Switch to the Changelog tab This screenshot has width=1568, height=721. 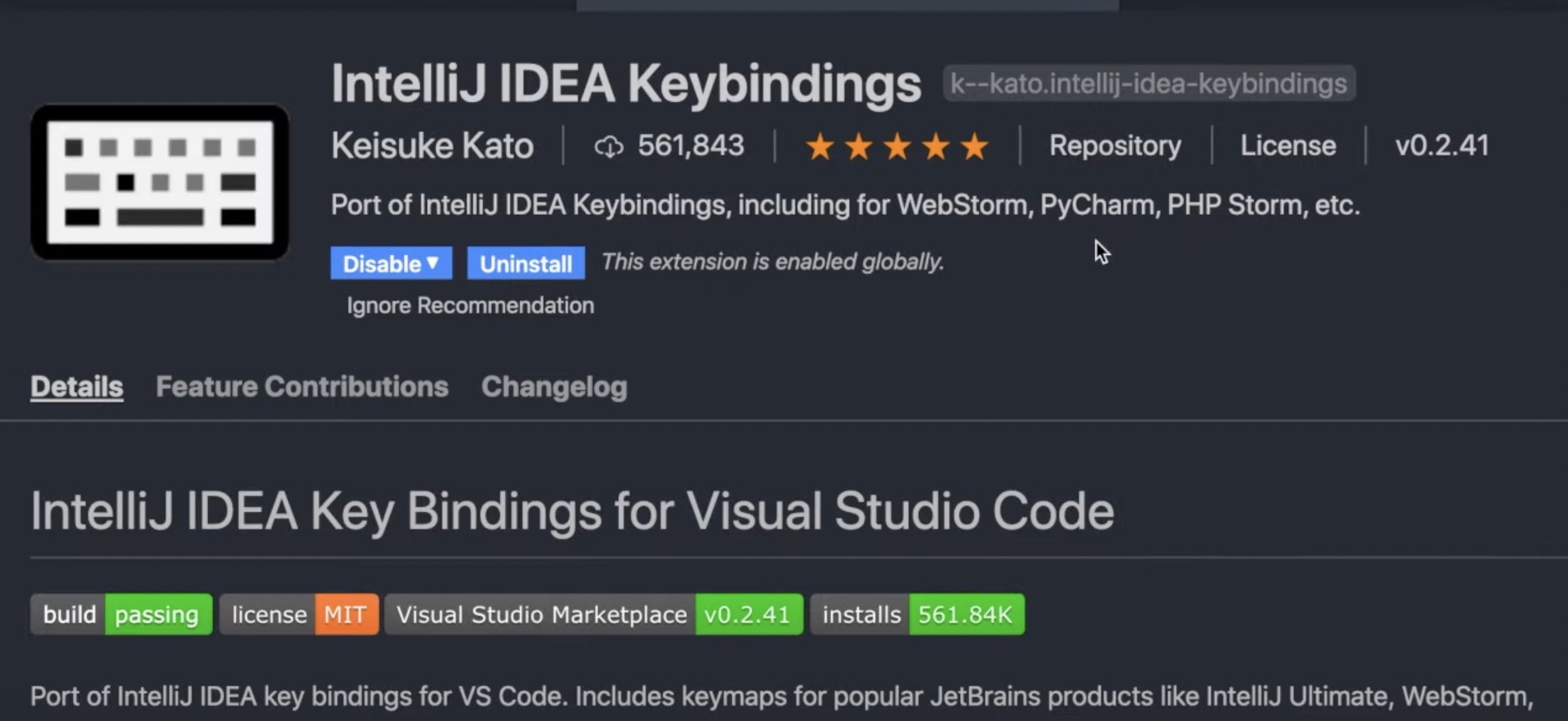(554, 387)
